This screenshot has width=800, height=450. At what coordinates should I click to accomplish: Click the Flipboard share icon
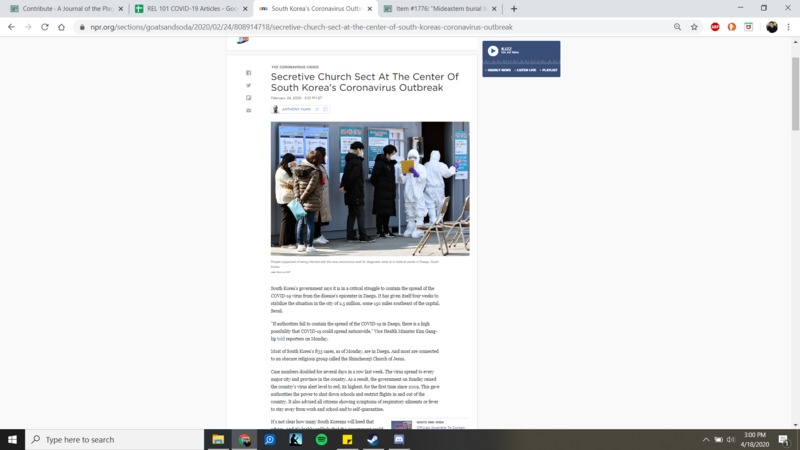pos(248,98)
